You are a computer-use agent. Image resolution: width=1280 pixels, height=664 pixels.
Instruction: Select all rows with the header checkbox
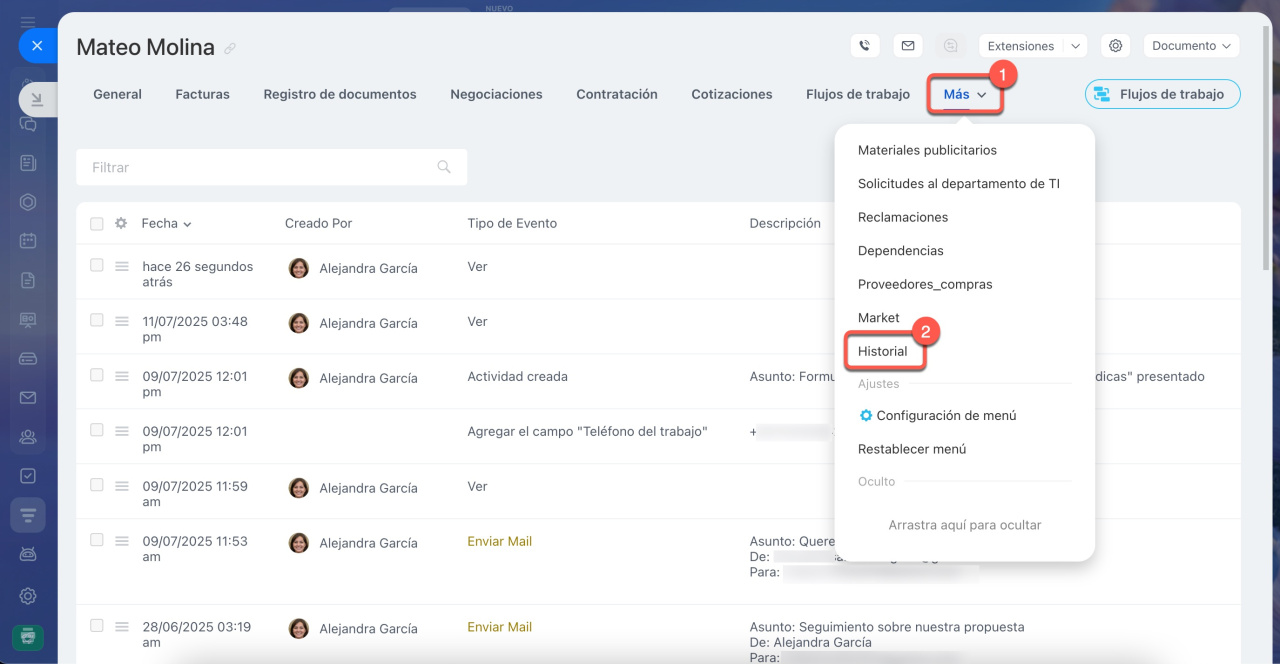point(97,224)
